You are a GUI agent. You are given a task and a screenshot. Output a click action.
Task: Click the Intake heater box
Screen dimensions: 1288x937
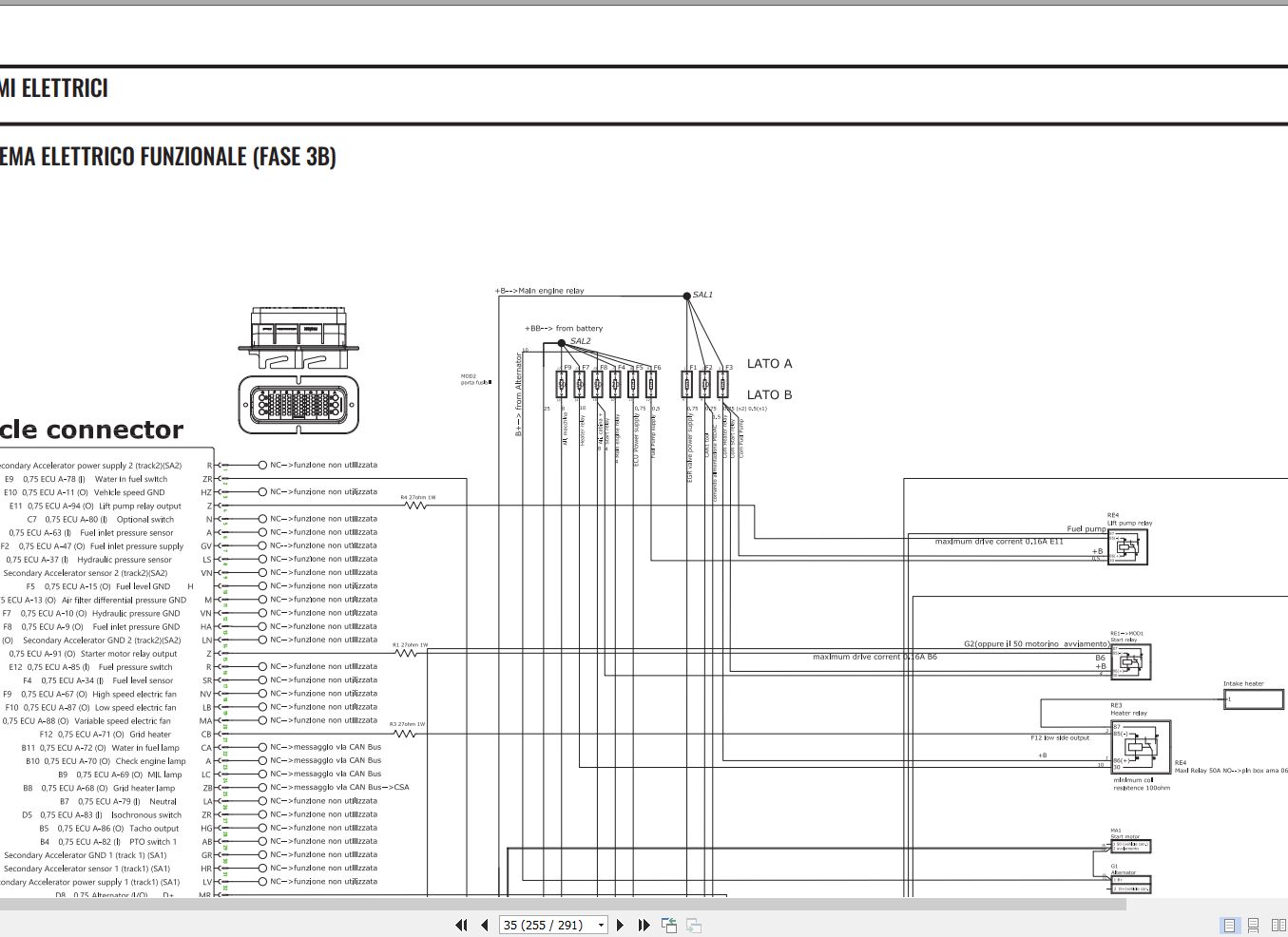tap(1253, 698)
